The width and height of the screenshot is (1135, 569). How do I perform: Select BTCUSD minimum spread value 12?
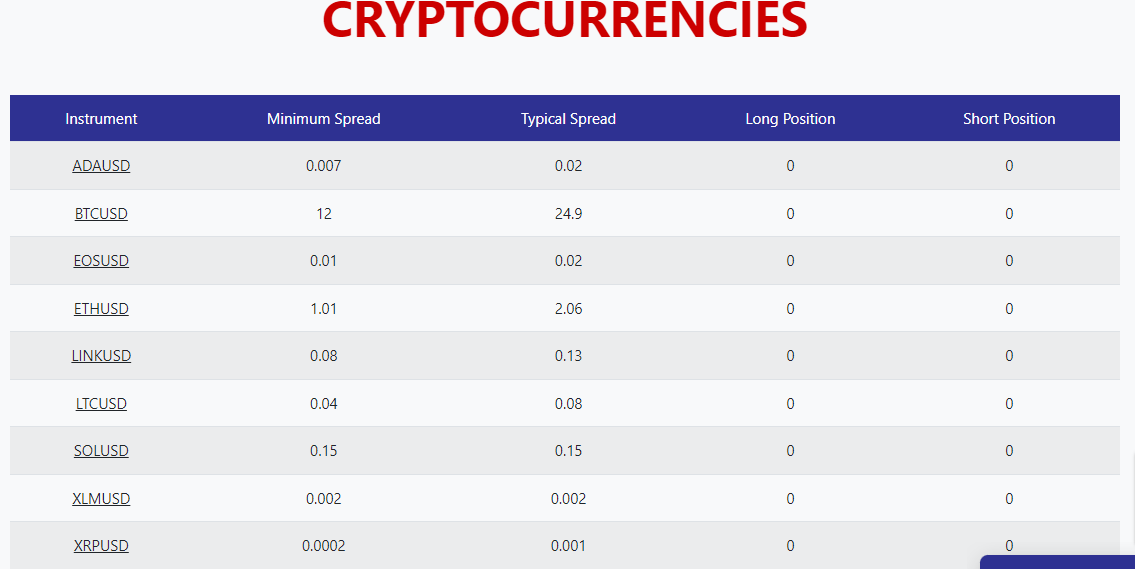click(x=324, y=214)
